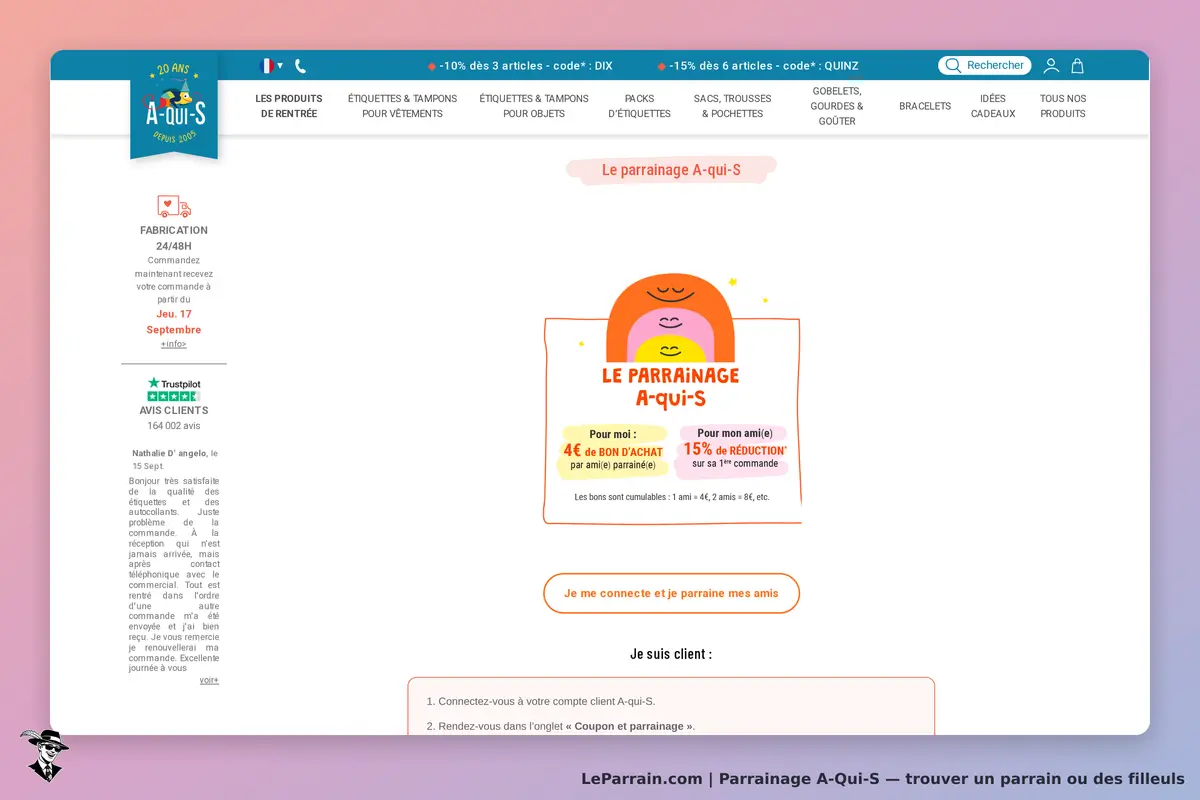This screenshot has width=1200, height=800.
Task: Open the Bracelets menu
Action: point(925,106)
